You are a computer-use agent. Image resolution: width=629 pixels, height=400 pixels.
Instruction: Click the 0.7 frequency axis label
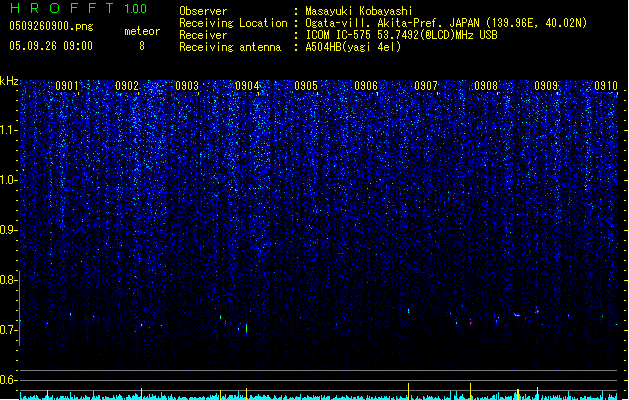(8, 330)
